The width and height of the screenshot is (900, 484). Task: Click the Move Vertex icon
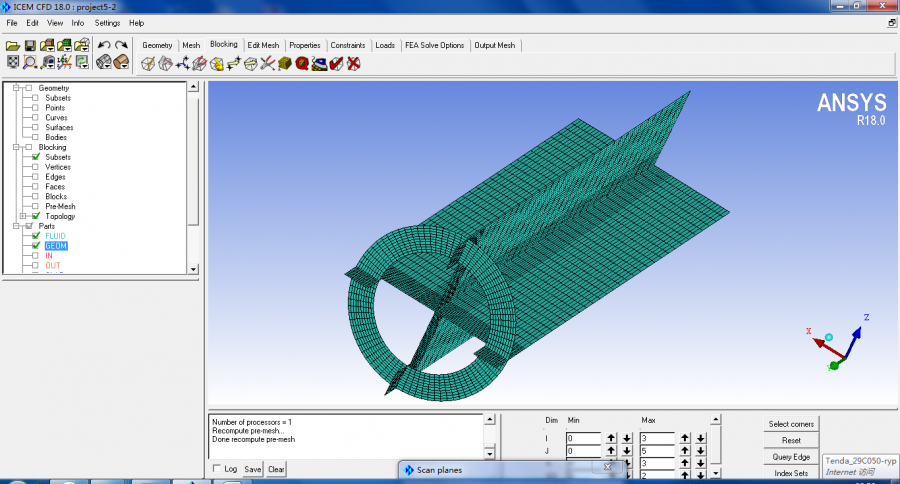coord(234,64)
